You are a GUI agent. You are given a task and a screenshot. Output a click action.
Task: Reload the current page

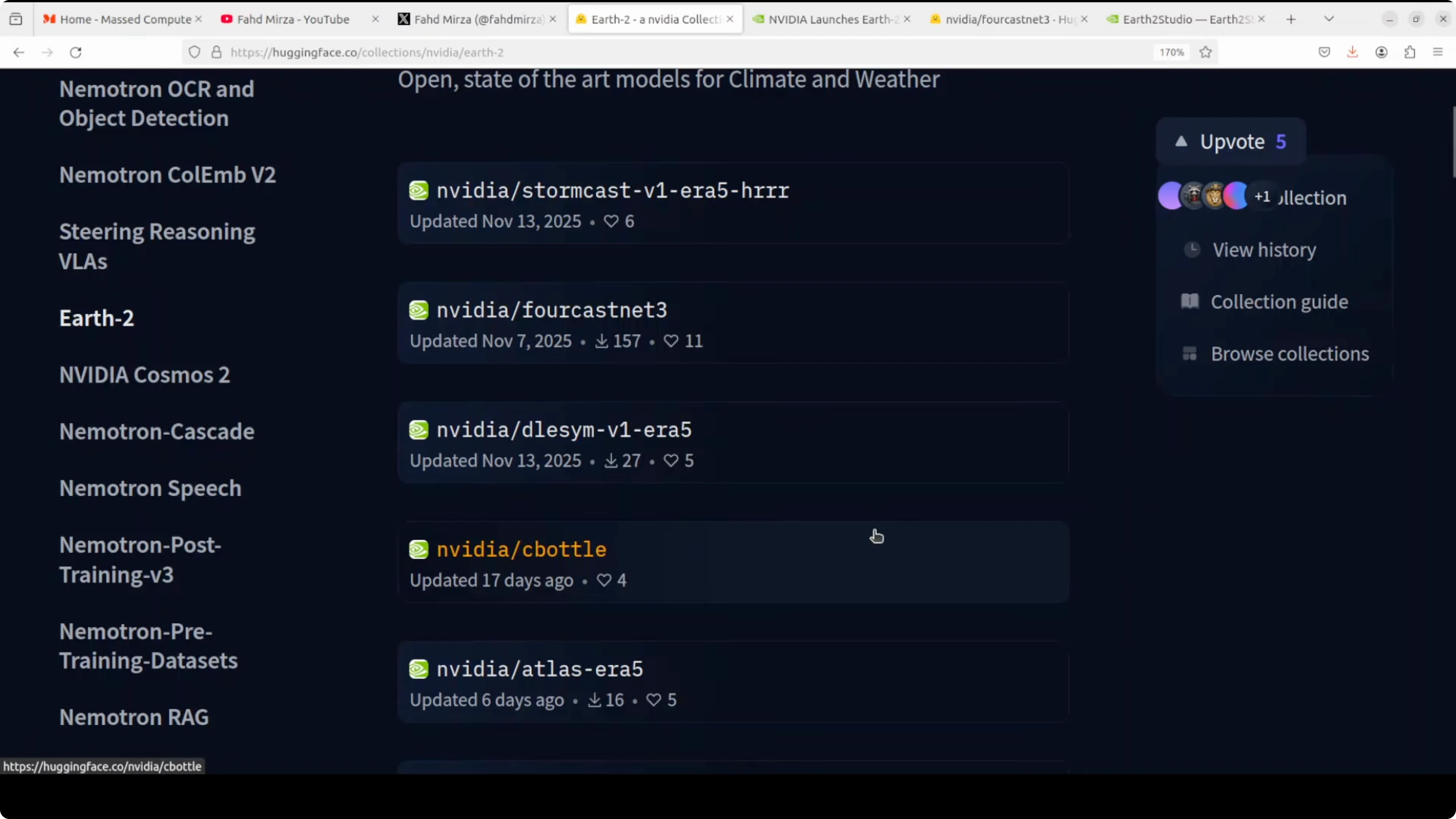76,53
